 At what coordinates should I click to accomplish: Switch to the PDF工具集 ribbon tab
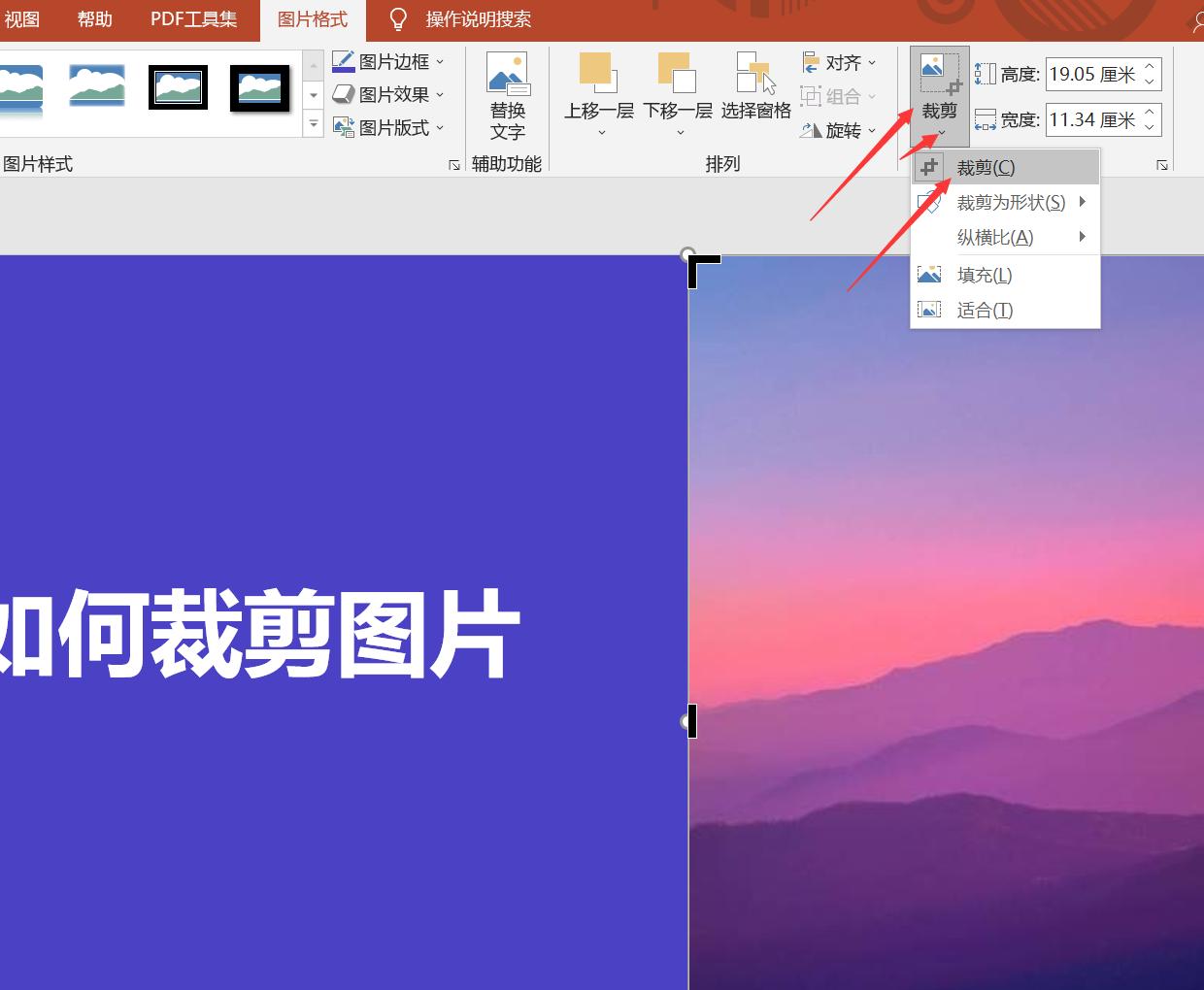(x=192, y=16)
